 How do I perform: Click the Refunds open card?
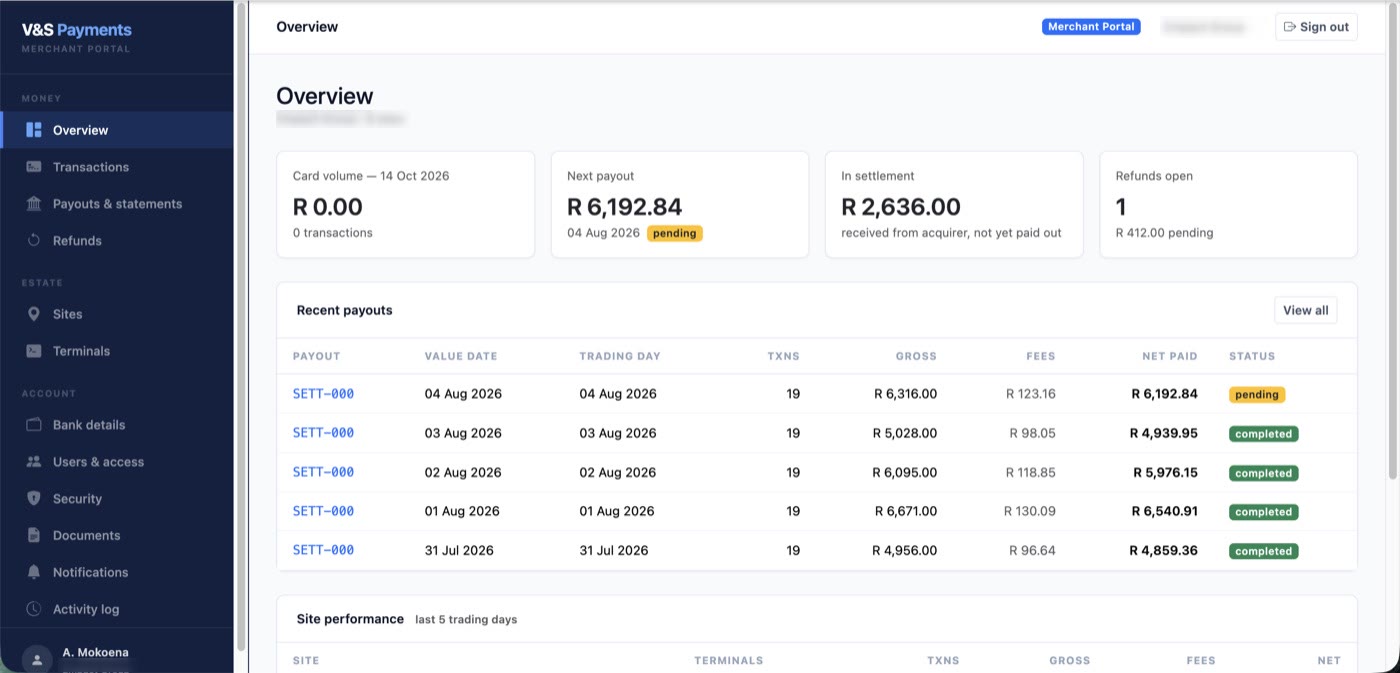pyautogui.click(x=1228, y=204)
